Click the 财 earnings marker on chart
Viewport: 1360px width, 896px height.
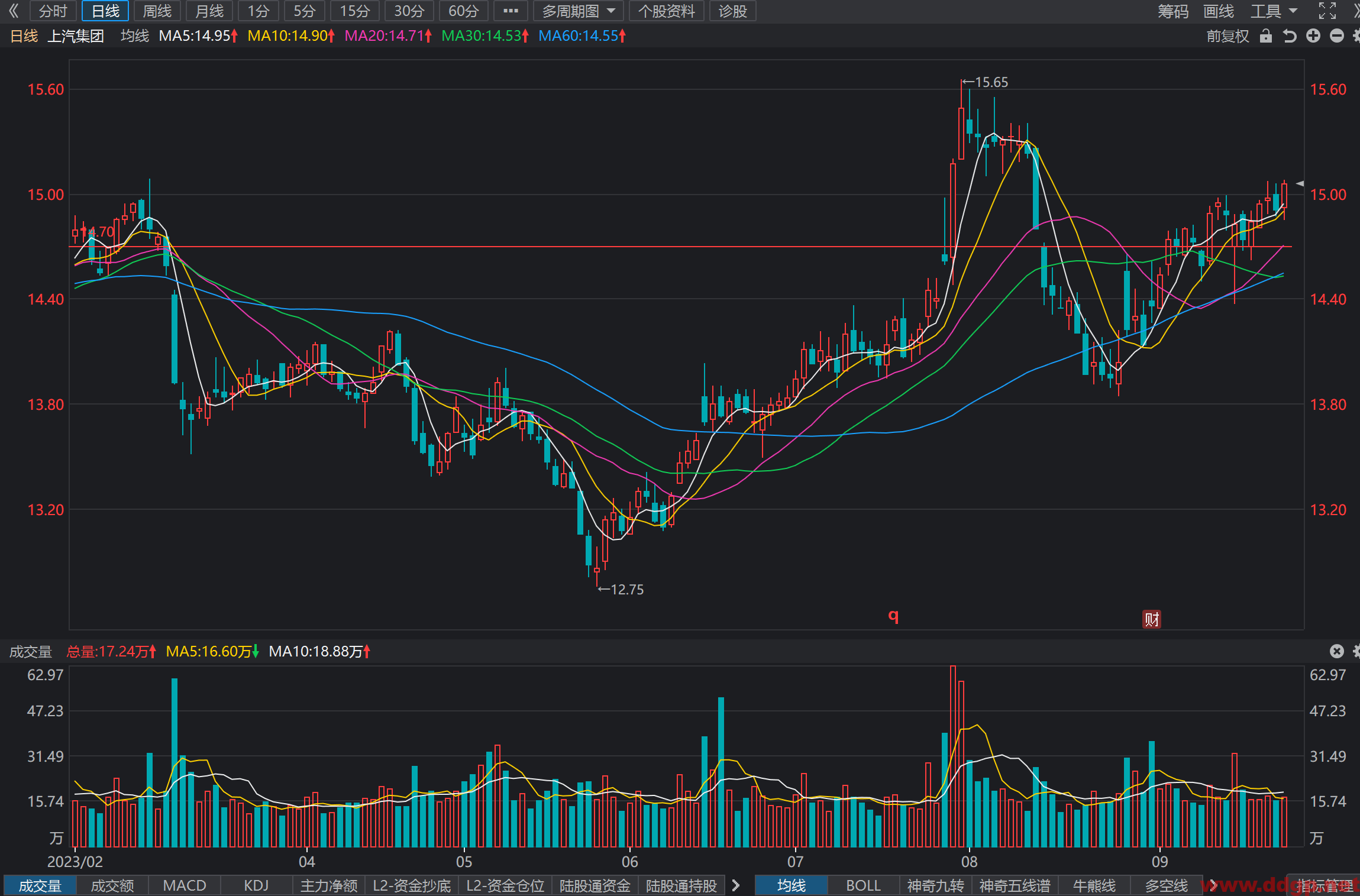click(x=1152, y=619)
